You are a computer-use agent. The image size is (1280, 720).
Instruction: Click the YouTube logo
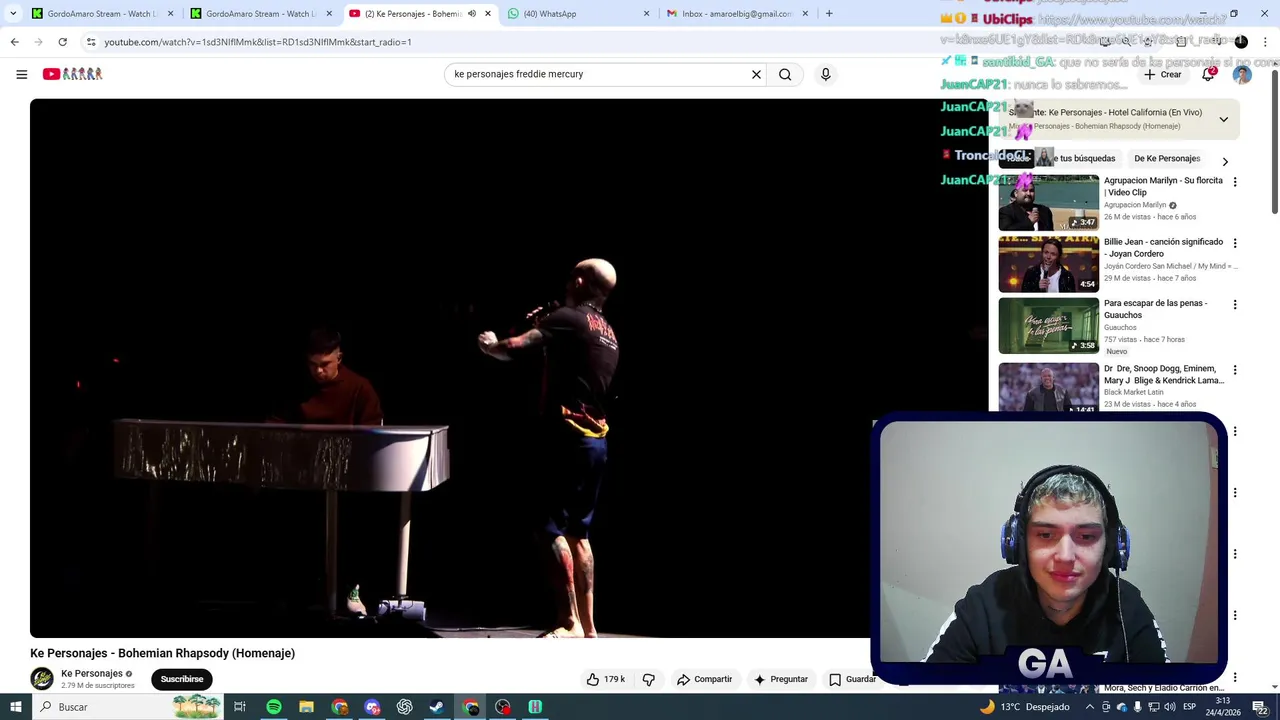point(72,74)
